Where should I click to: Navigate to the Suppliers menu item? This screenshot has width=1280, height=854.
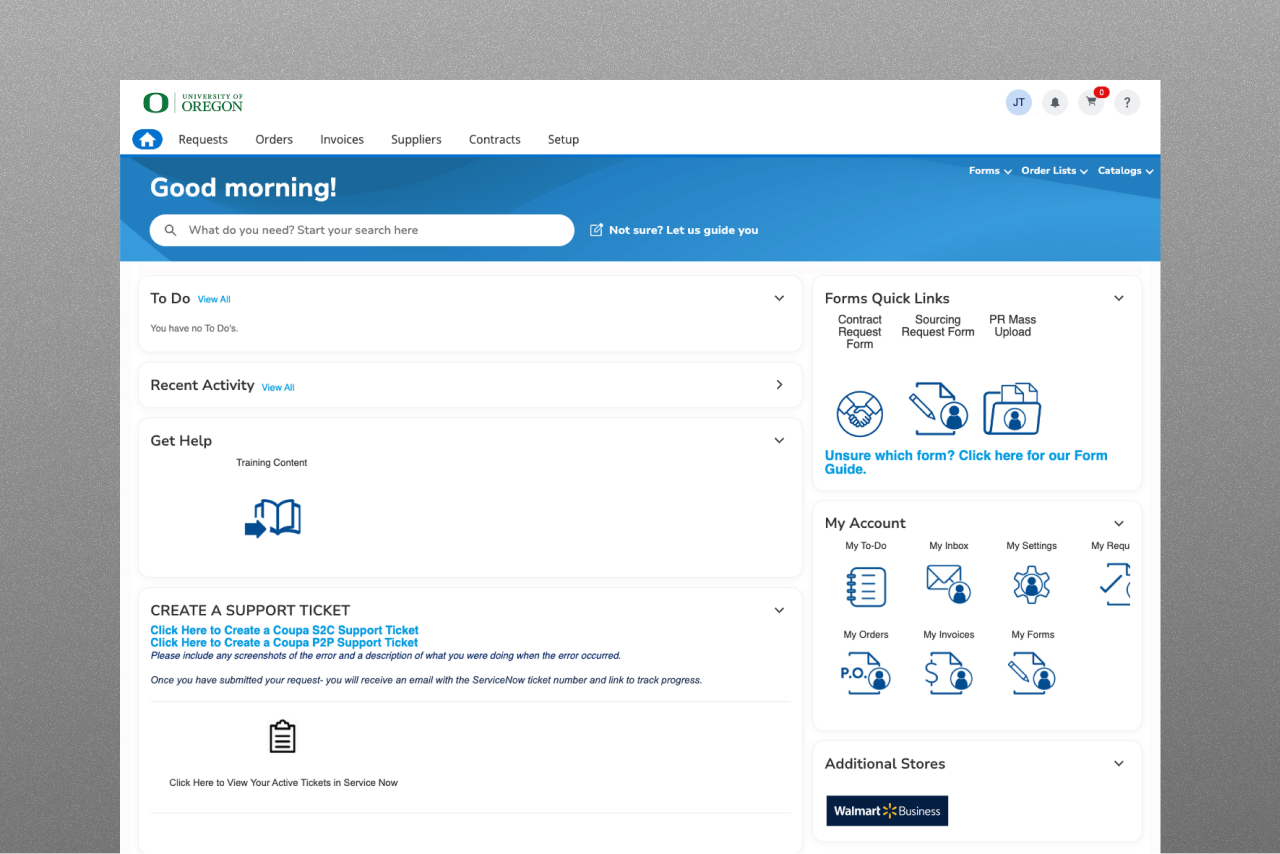pyautogui.click(x=416, y=139)
